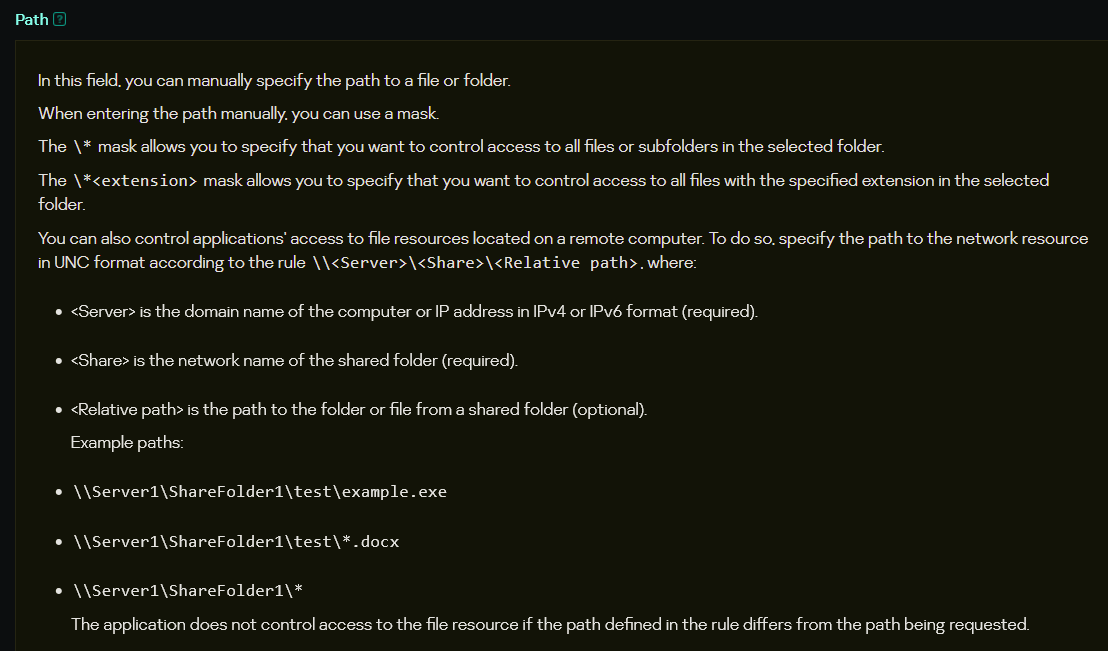The image size is (1108, 651).
Task: Click the <Relative path> bullet description
Action: click(x=359, y=410)
